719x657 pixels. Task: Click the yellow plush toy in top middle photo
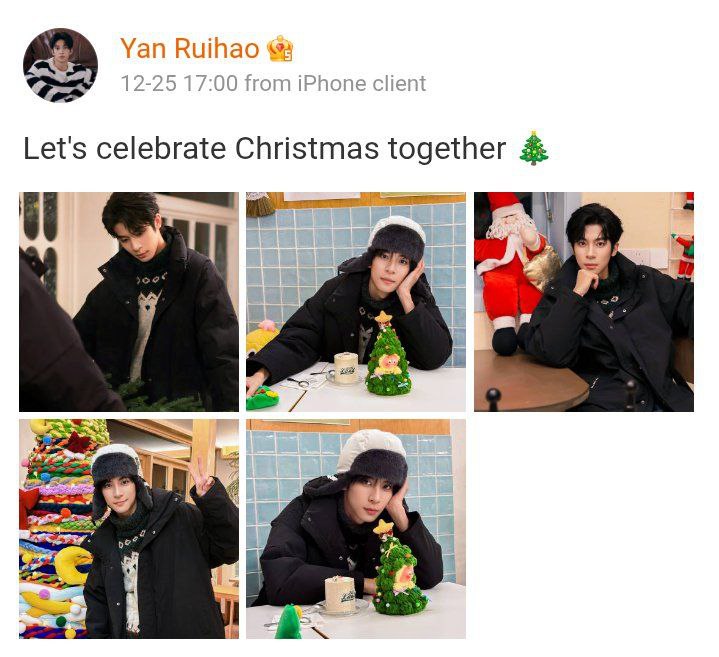coord(258,338)
